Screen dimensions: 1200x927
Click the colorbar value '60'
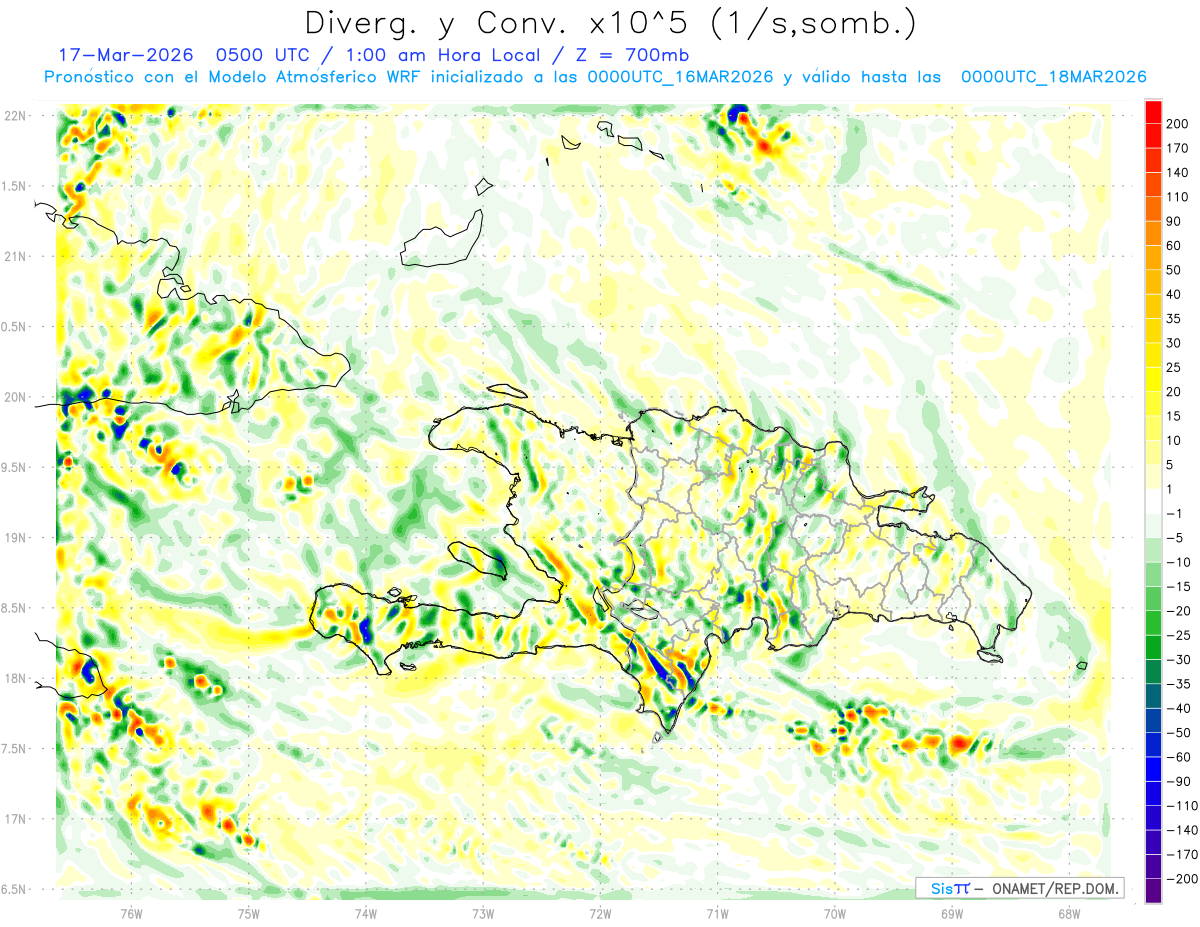(x=1174, y=246)
